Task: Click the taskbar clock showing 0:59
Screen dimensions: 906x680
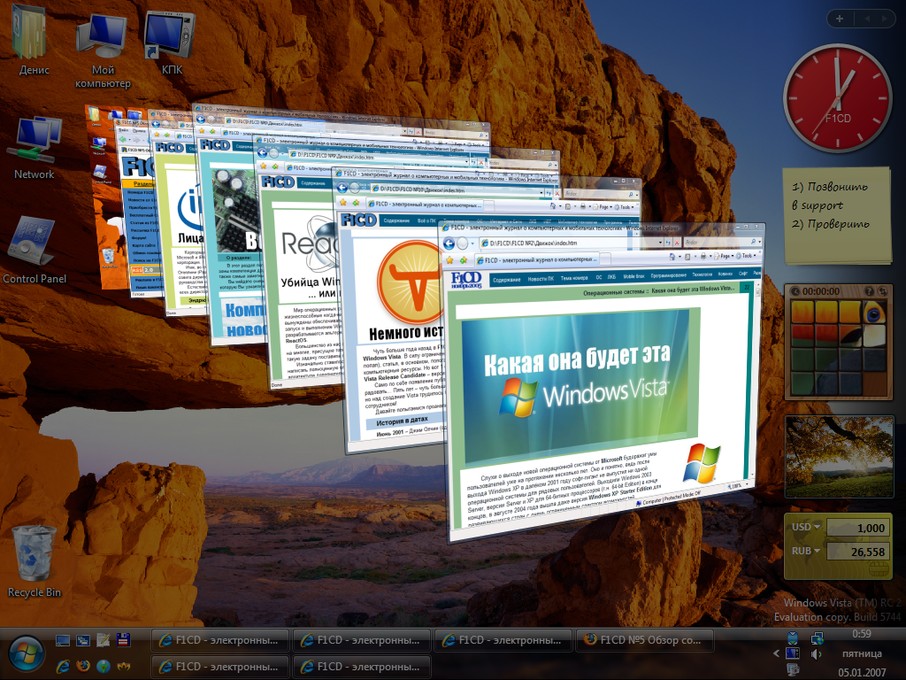Action: tap(862, 634)
